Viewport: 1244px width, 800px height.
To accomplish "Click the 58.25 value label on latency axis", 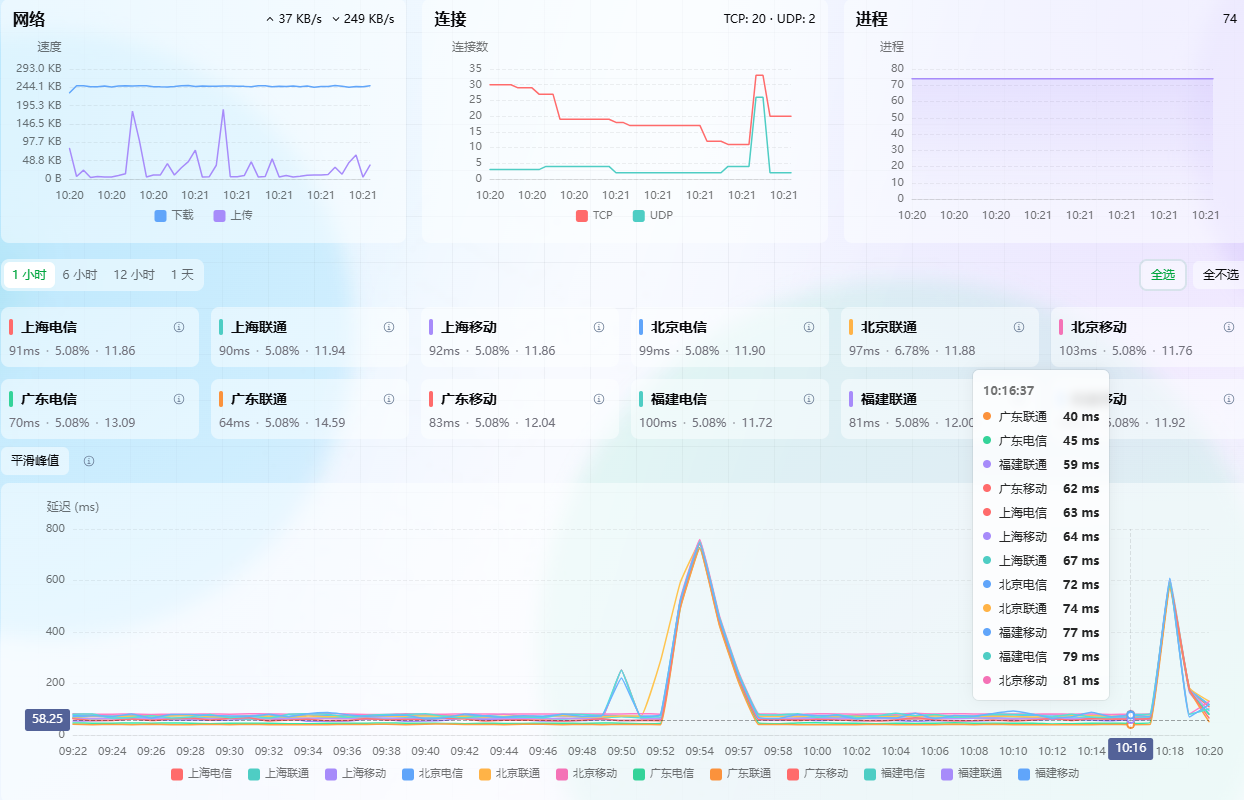I will tap(48, 718).
